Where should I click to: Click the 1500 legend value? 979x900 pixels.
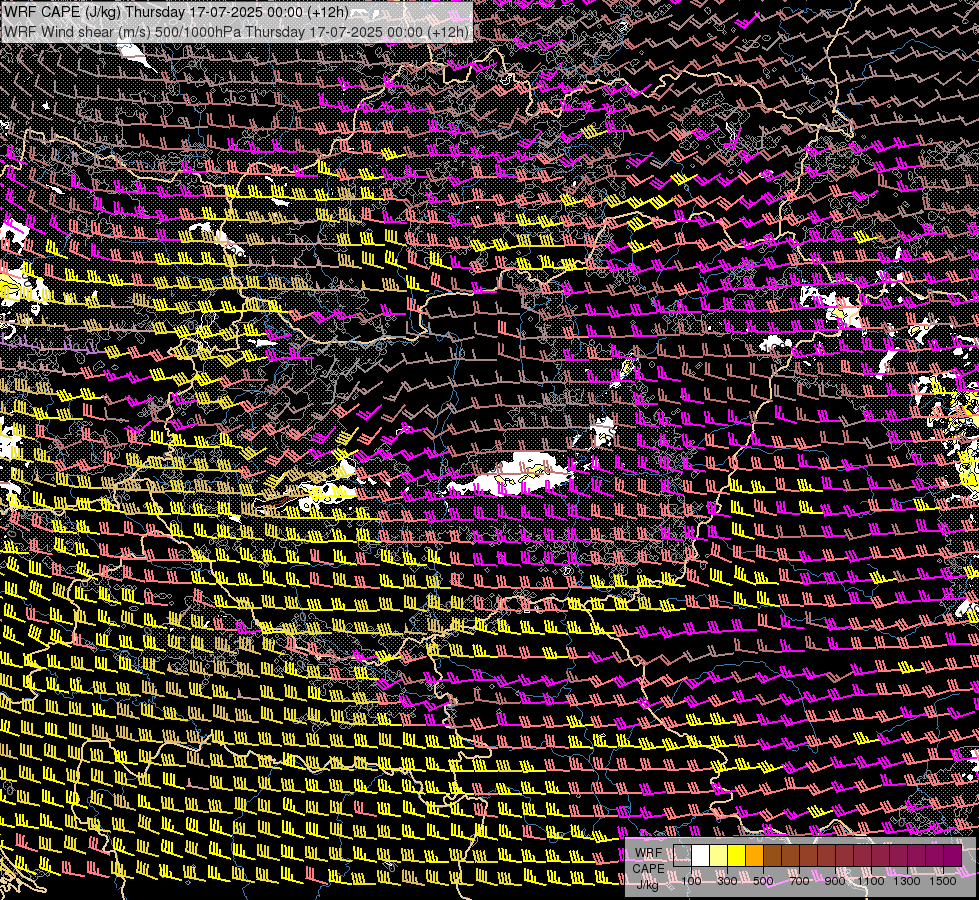pos(943,881)
